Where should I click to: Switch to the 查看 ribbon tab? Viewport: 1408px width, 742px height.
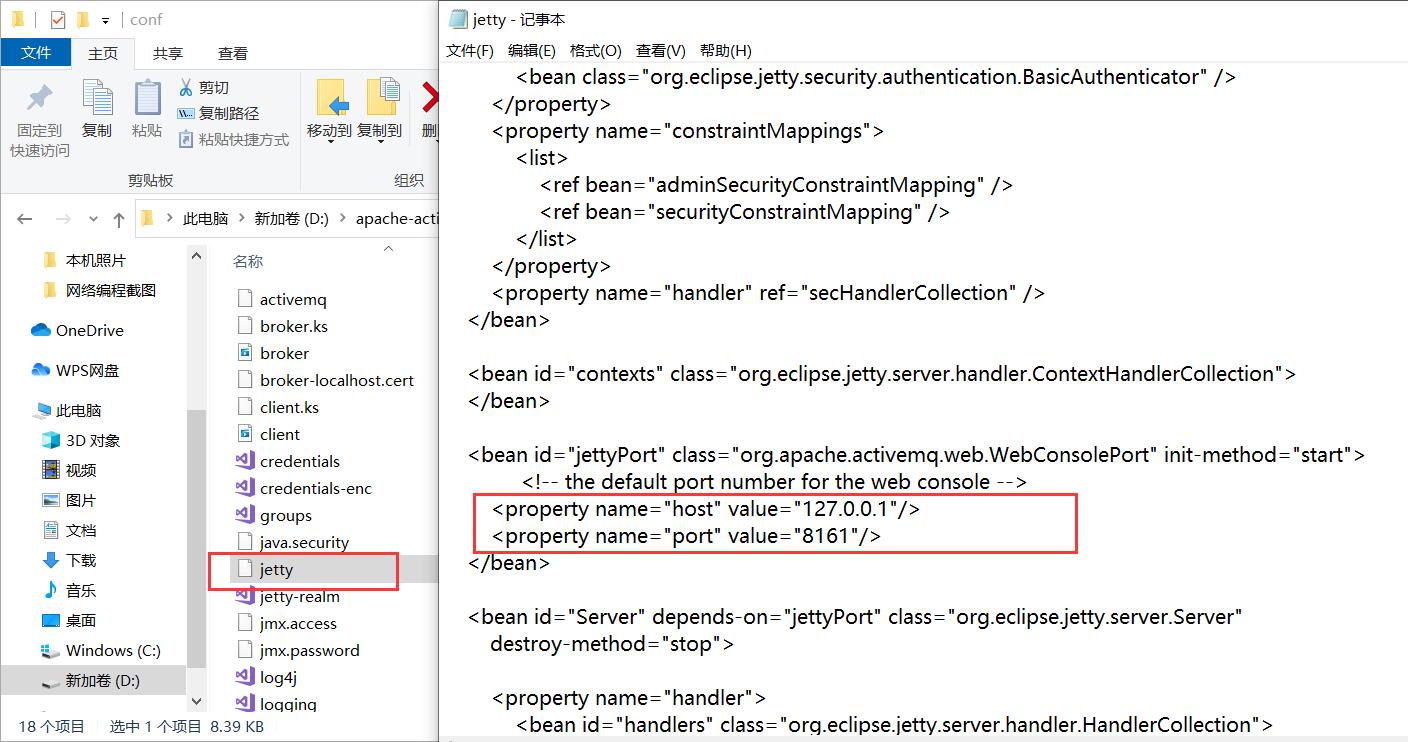click(x=233, y=54)
